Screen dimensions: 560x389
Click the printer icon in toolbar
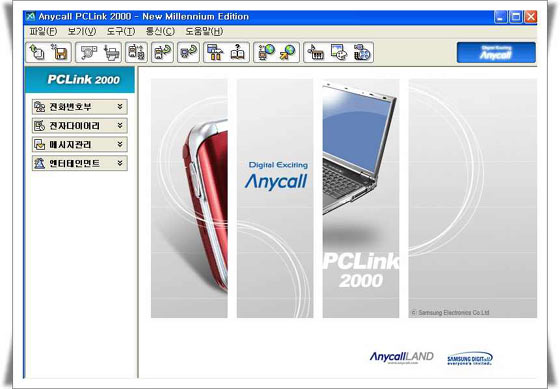111,53
